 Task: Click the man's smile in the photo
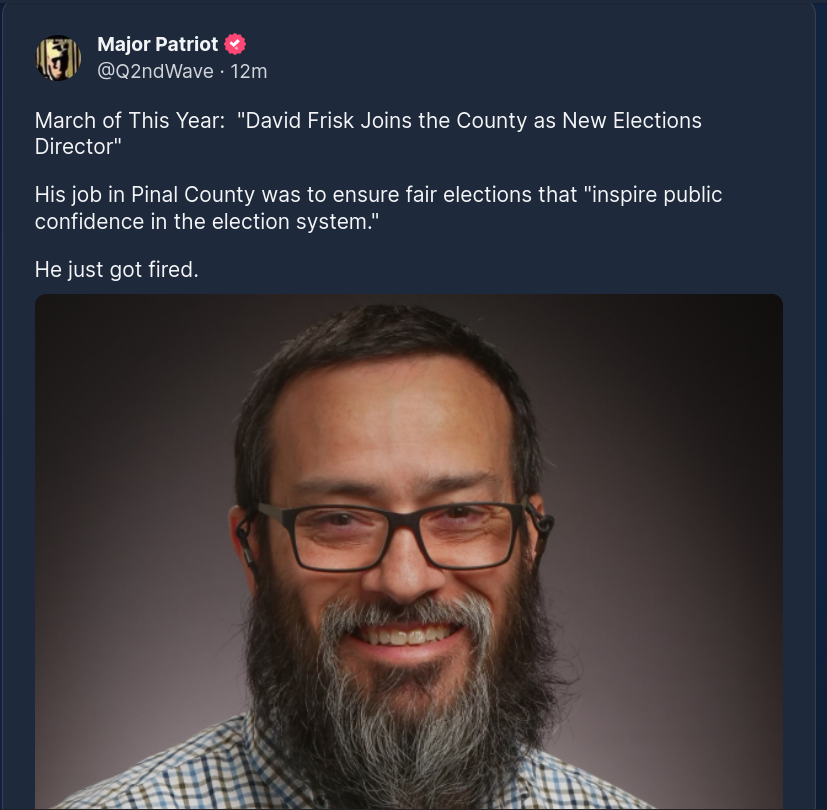coord(406,635)
